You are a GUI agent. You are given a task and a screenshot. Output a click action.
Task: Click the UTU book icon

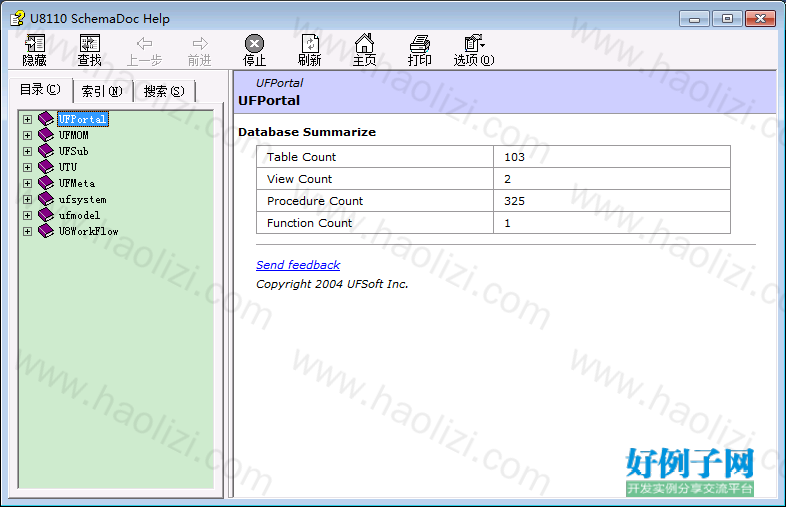(x=46, y=167)
